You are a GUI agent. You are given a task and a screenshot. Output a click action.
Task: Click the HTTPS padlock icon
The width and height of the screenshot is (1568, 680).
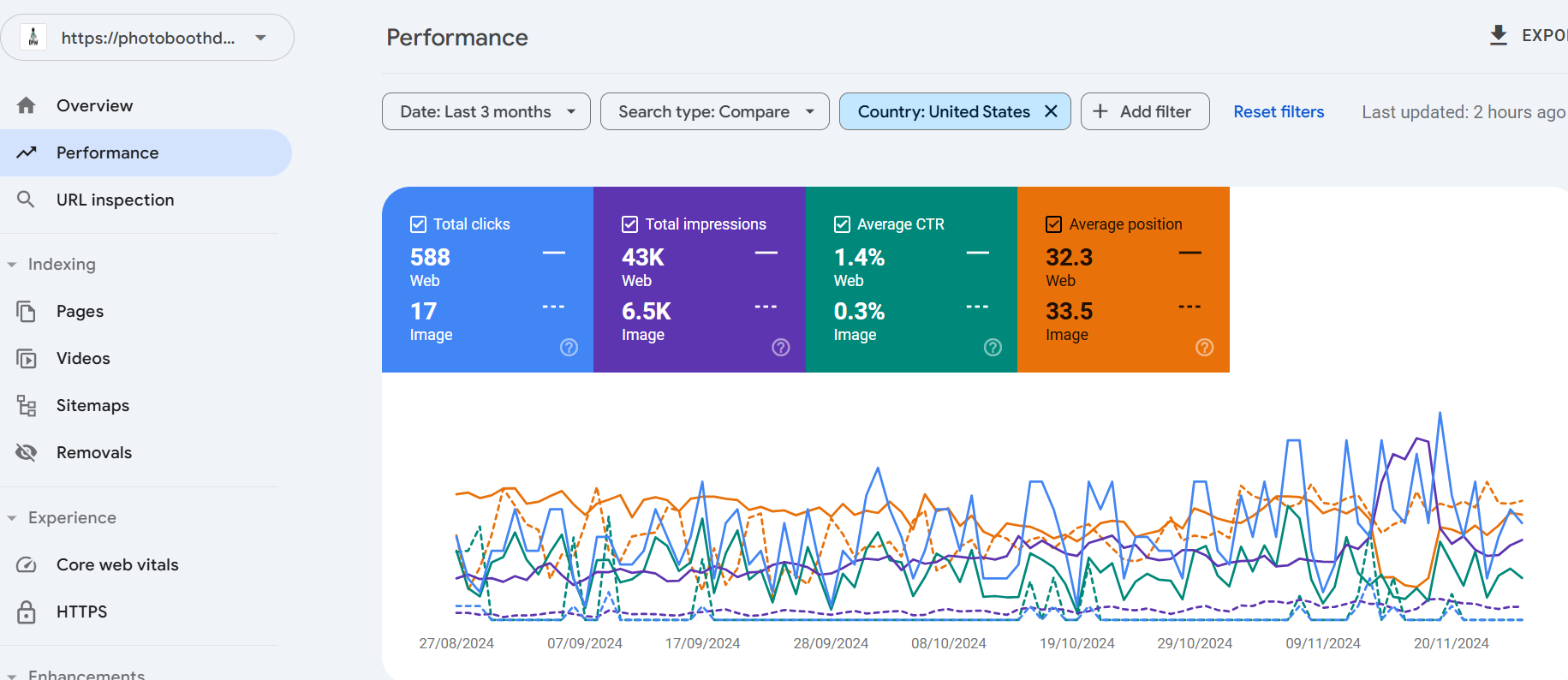[x=27, y=611]
